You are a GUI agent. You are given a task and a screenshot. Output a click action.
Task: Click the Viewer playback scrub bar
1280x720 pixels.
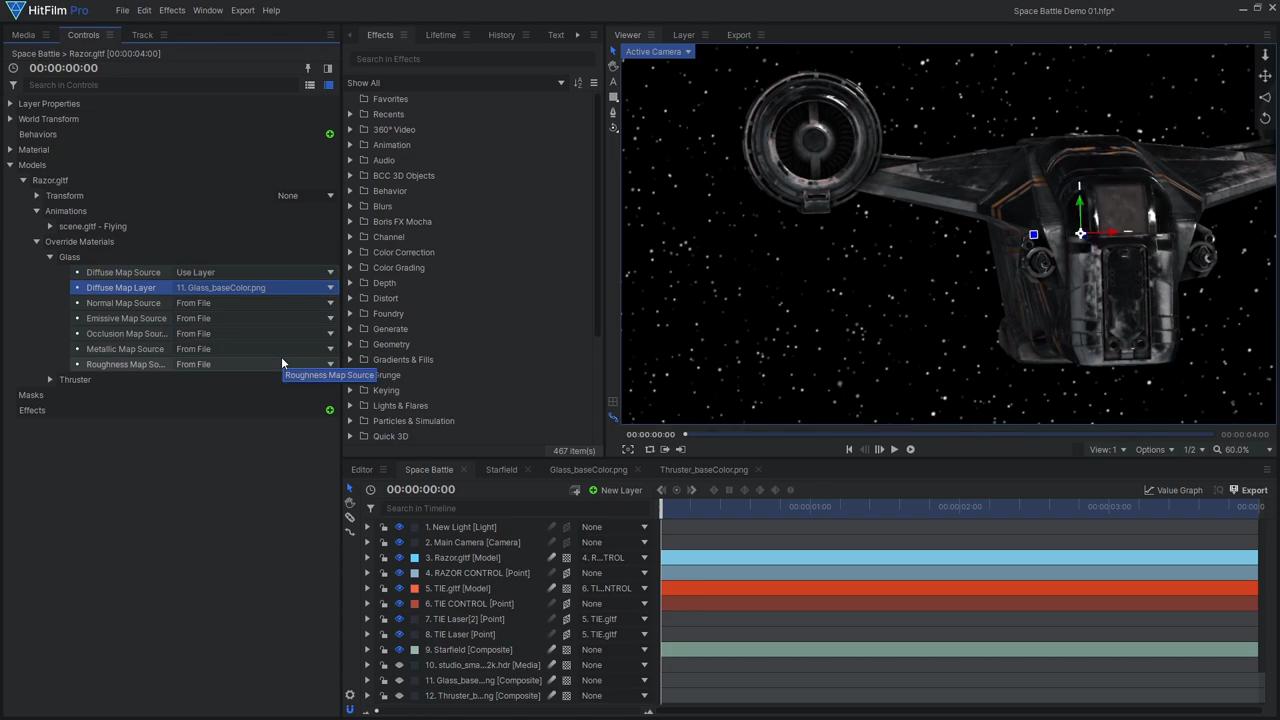(949, 434)
